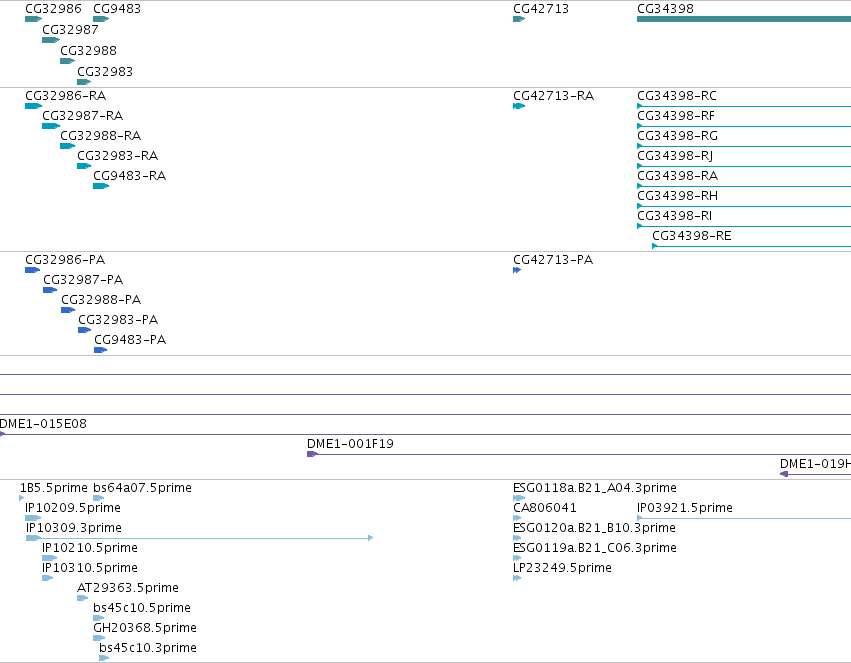Click transcript CG34398-RH label
This screenshot has height=663, width=851.
(x=677, y=196)
